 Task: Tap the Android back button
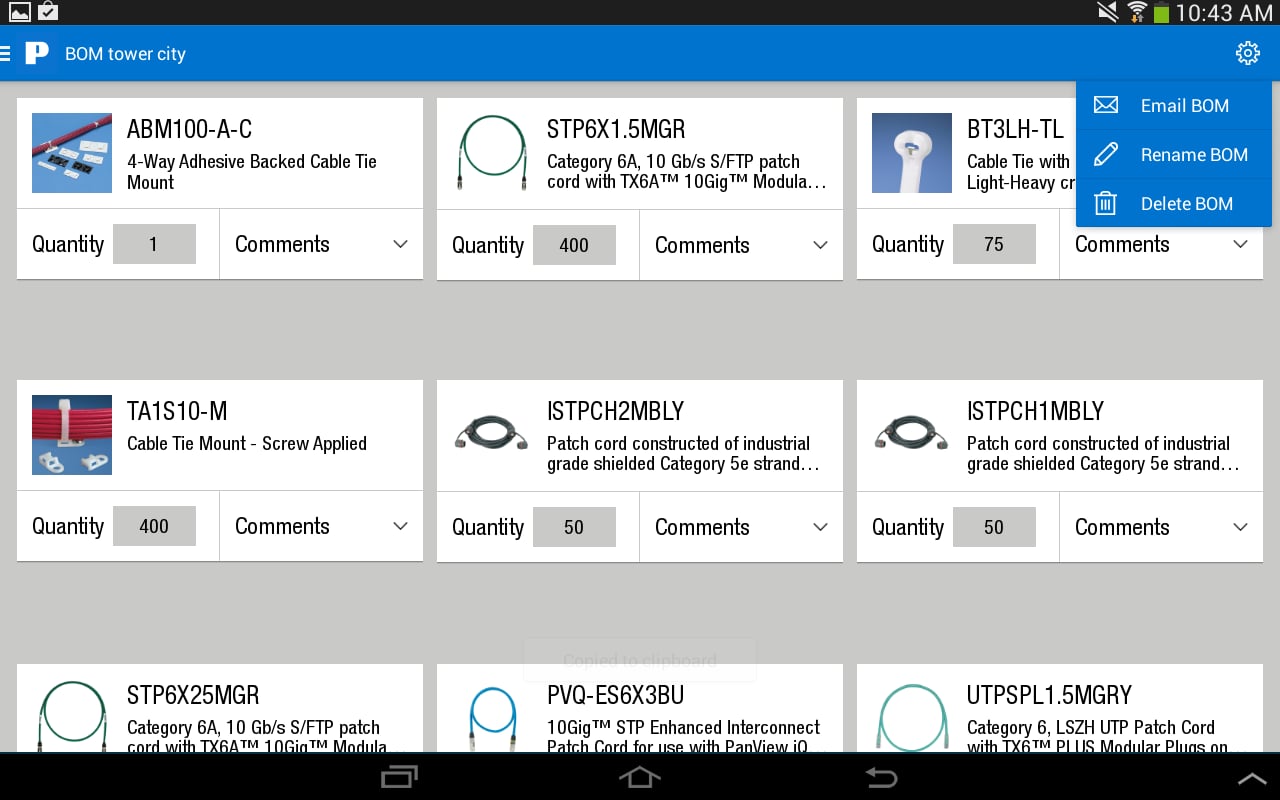pos(880,777)
